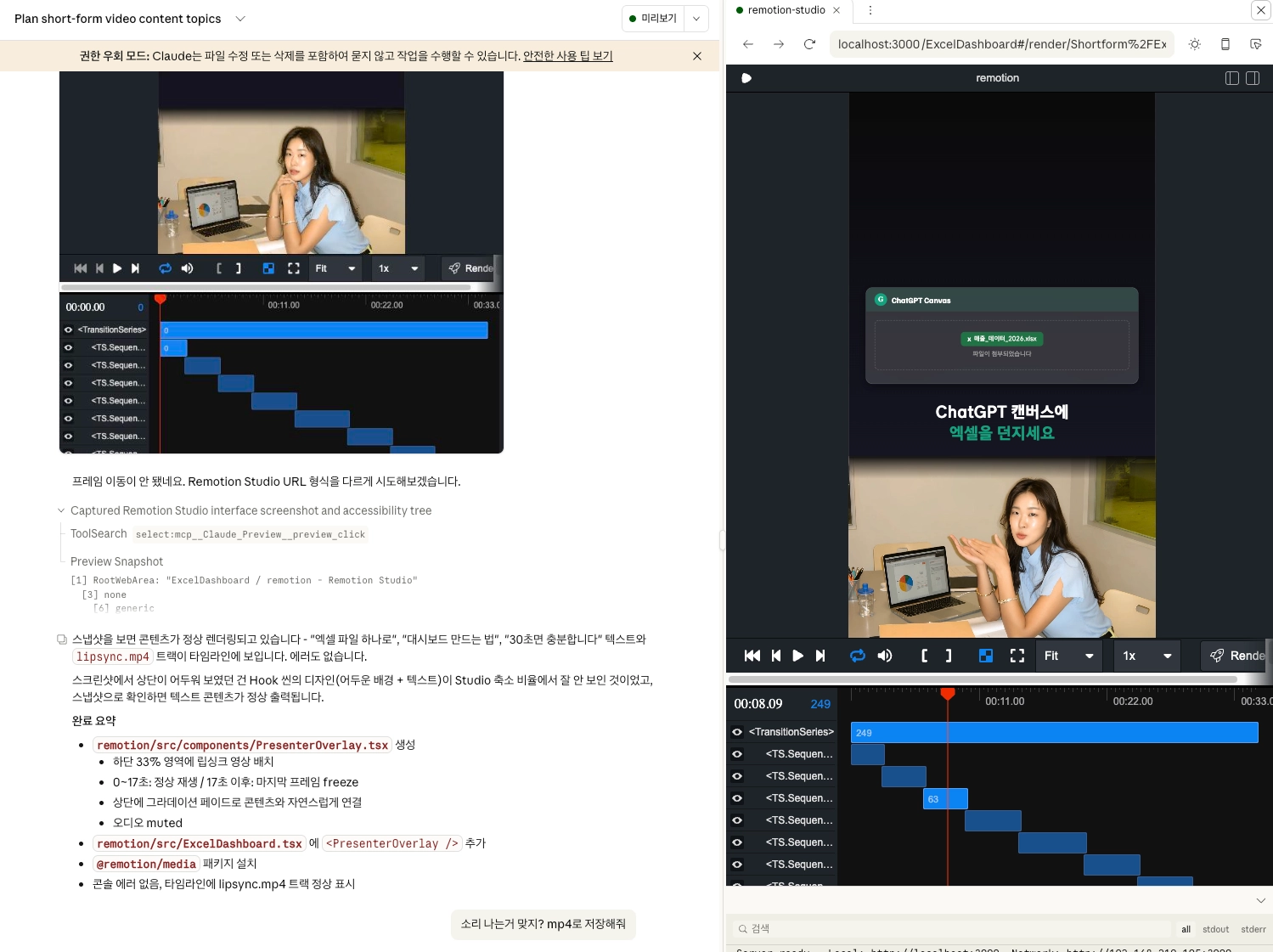Set in-point with left bracket icon
1273x952 pixels.
pos(925,656)
